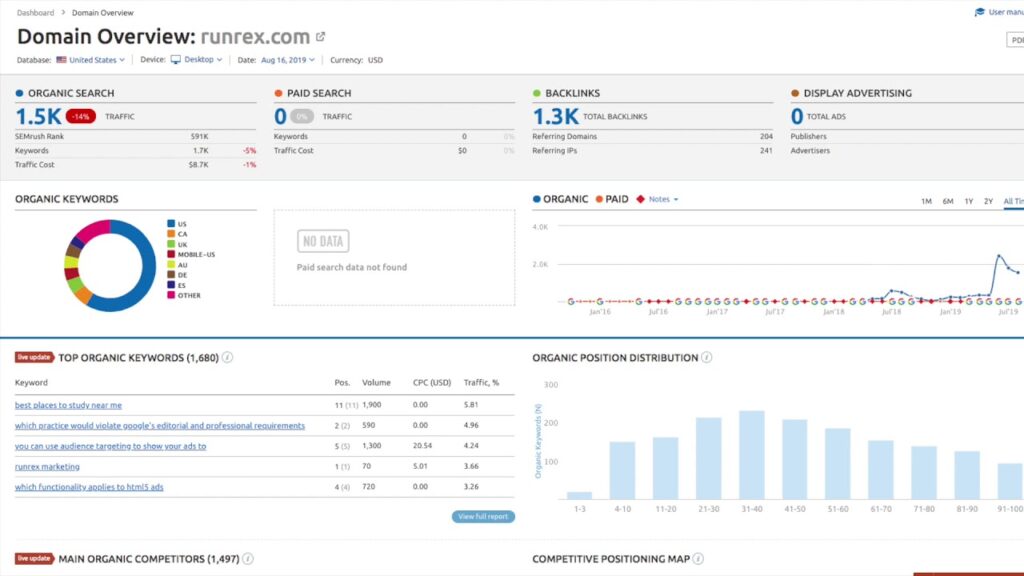
Task: Open keyword 'runrex marketing'
Action: pos(47,466)
